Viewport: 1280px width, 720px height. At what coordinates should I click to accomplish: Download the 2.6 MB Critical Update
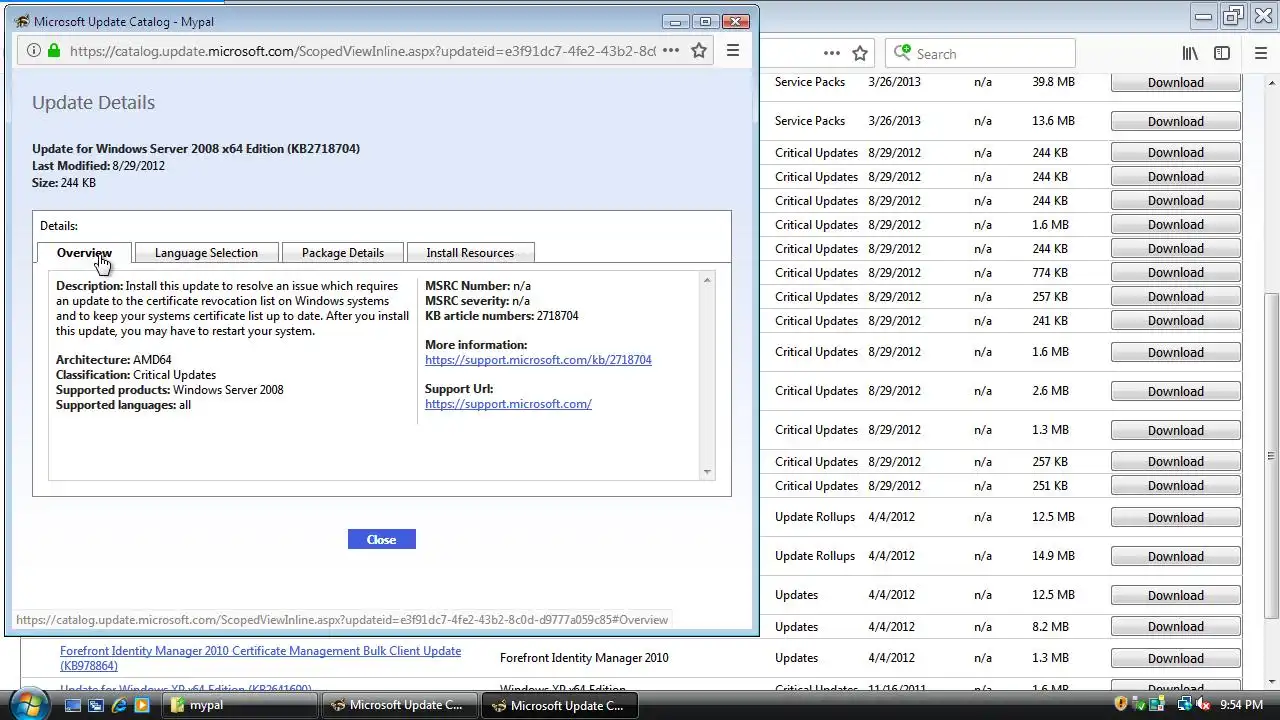(x=1175, y=391)
